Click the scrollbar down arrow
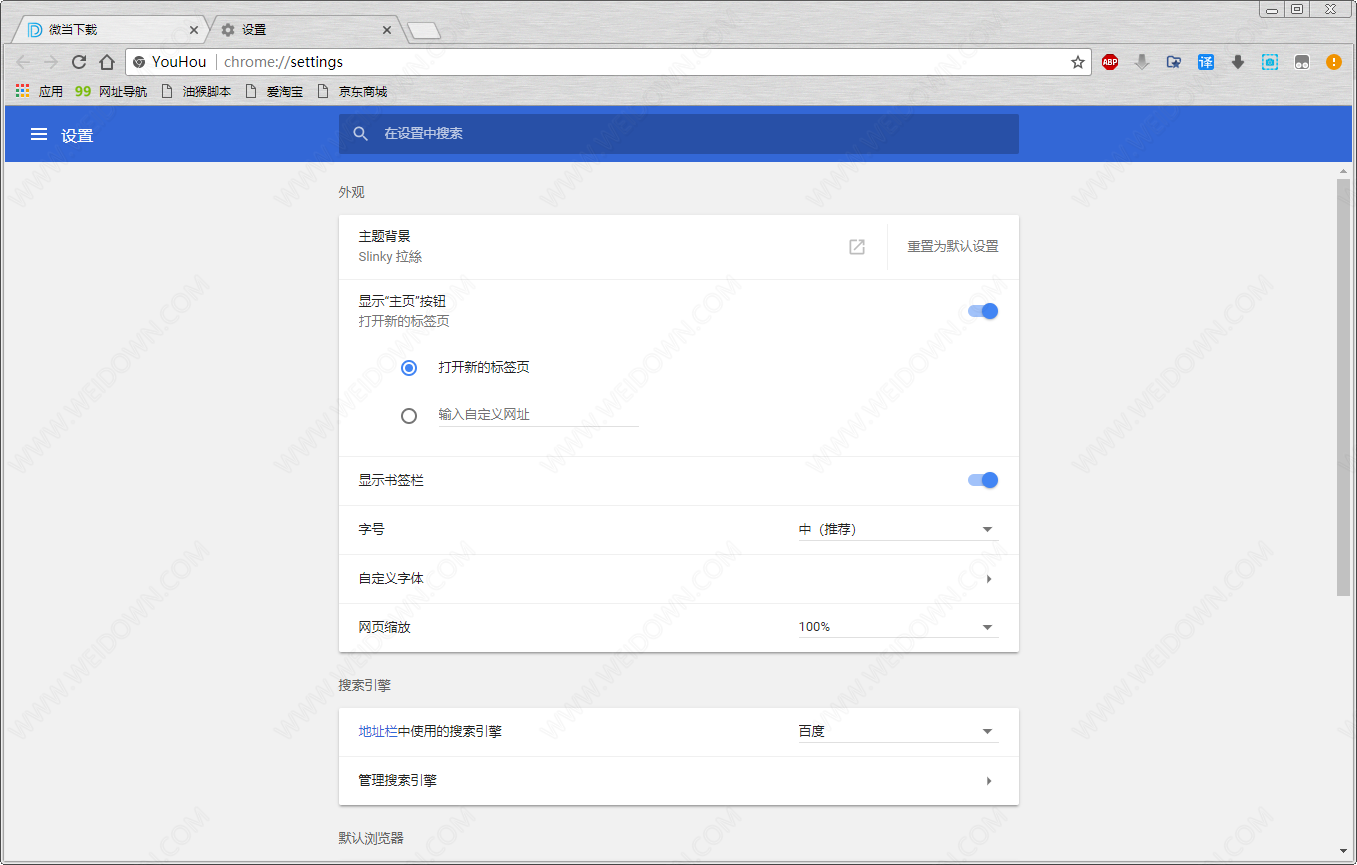The height and width of the screenshot is (865, 1357). [1343, 850]
